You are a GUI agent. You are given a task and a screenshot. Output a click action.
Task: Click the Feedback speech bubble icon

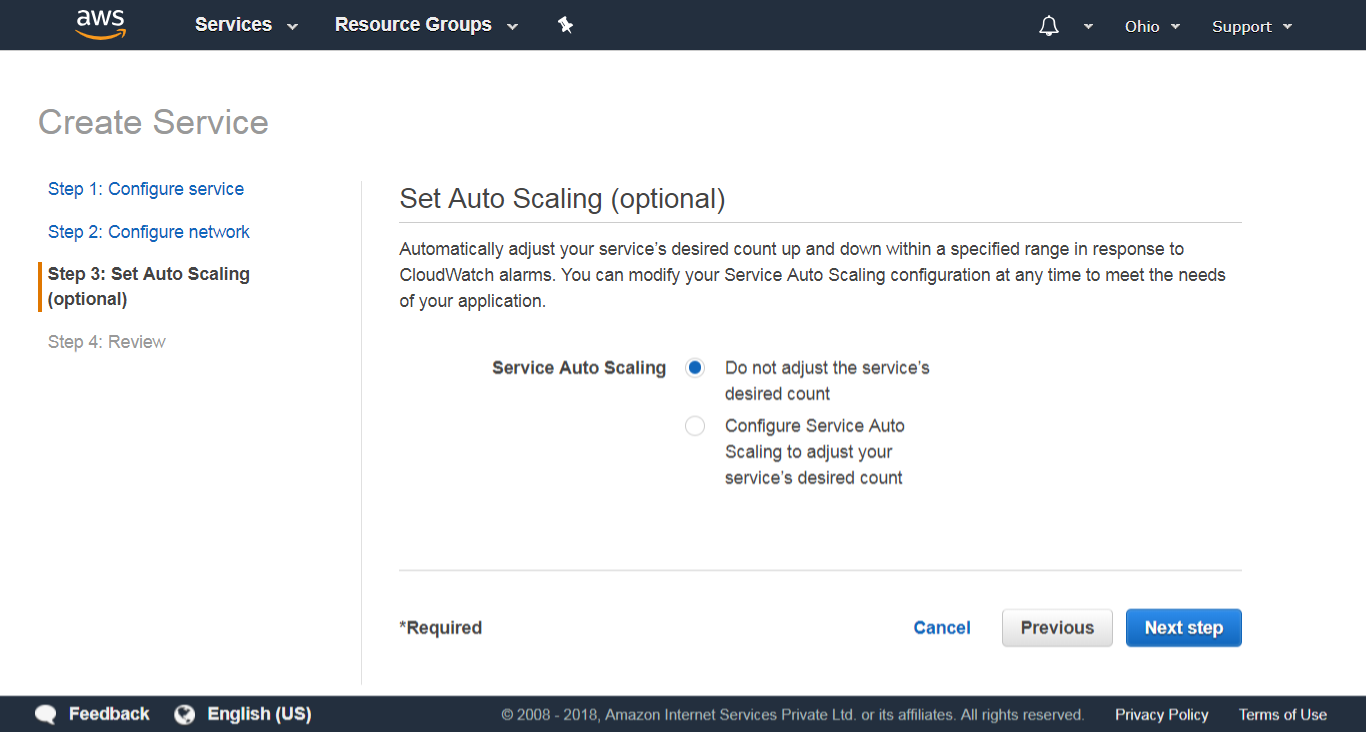pos(46,714)
